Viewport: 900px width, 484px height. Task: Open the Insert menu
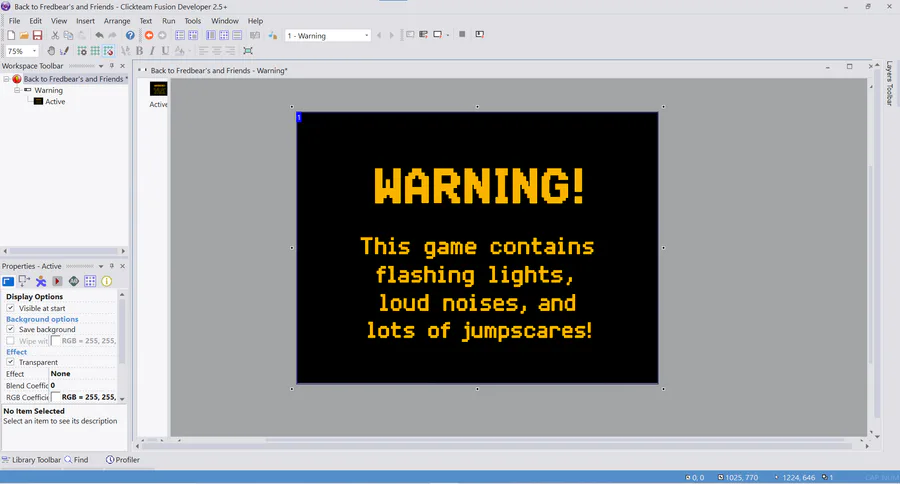pyautogui.click(x=85, y=21)
